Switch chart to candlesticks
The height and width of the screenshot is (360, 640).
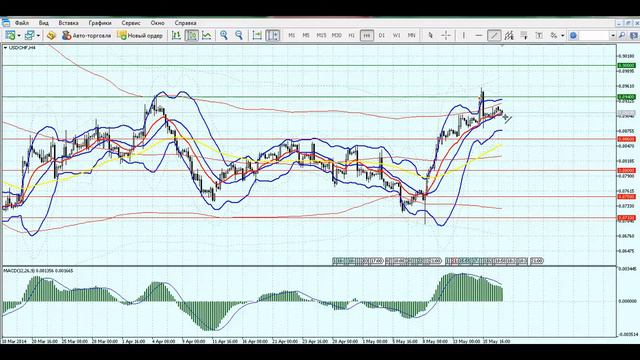tap(191, 36)
